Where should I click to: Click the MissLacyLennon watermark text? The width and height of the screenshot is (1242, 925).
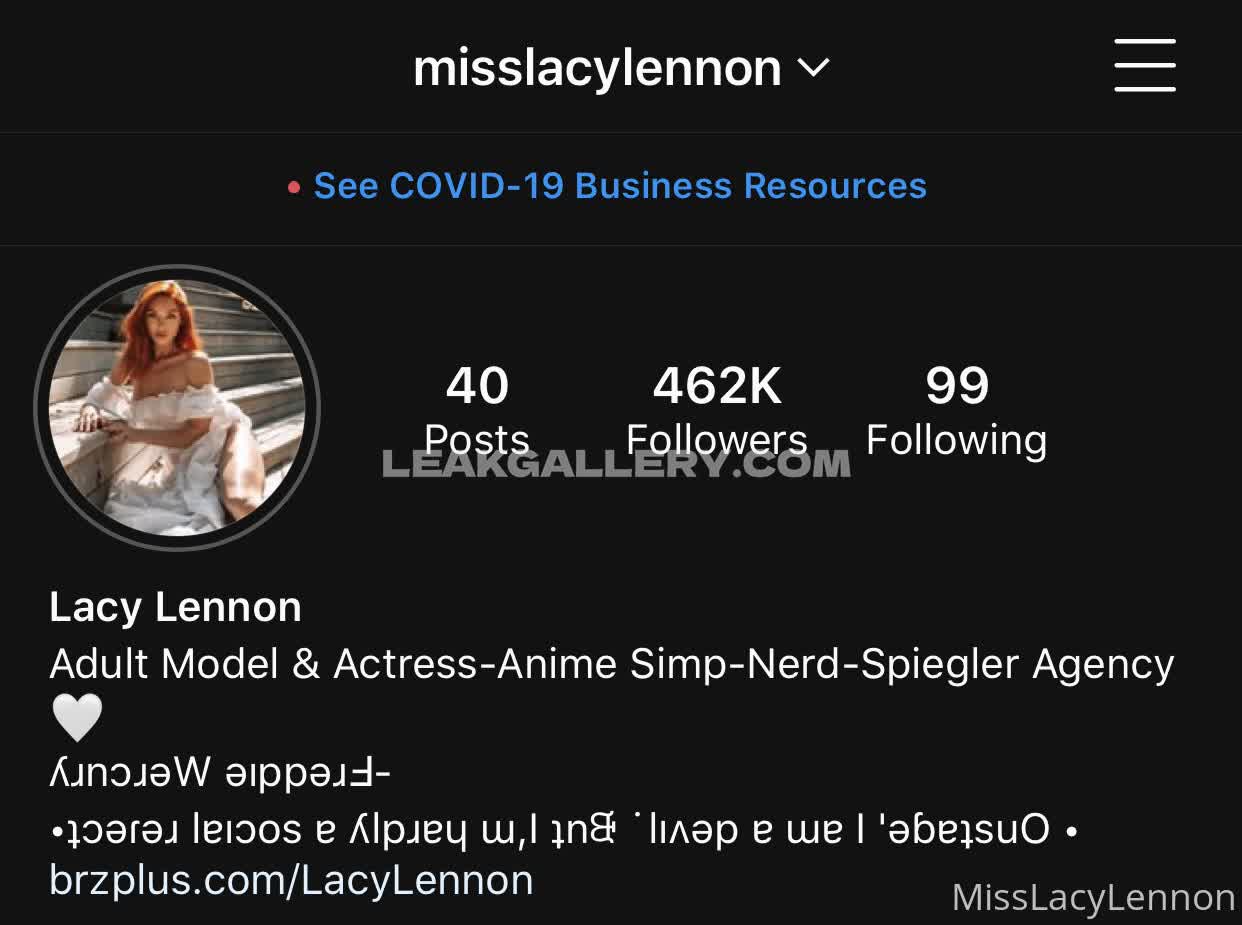(x=1094, y=898)
